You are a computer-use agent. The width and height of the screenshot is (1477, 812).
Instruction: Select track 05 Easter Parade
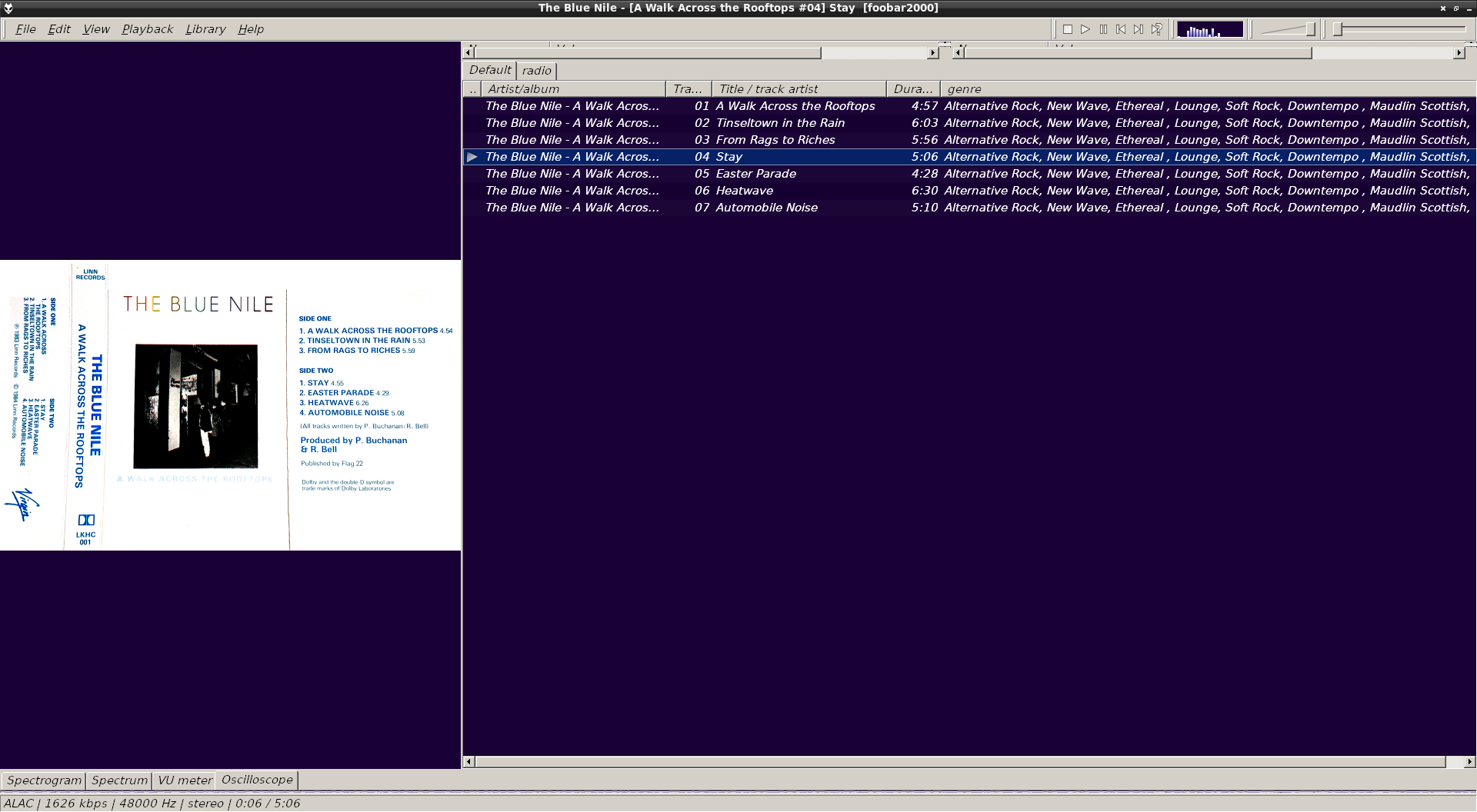(x=969, y=174)
